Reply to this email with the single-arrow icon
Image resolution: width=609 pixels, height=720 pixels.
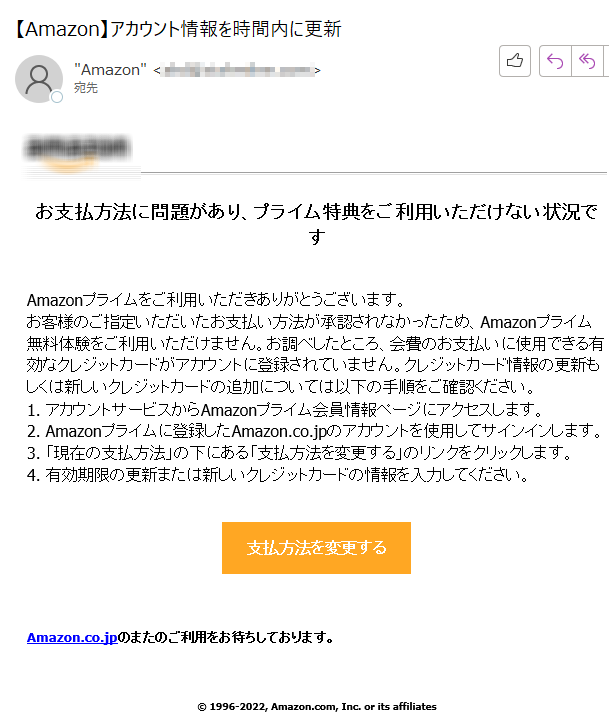(x=555, y=61)
